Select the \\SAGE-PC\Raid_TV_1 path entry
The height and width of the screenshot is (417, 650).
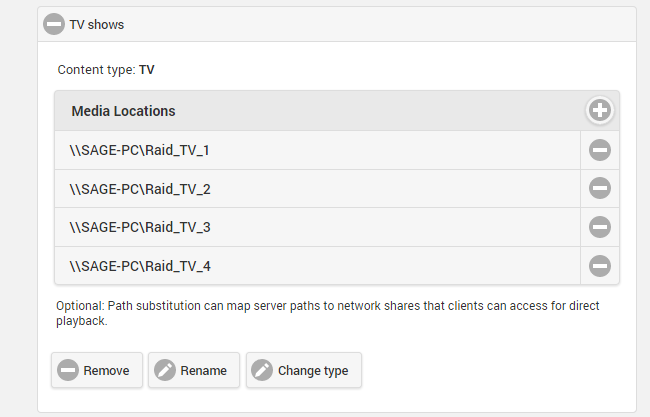[140, 150]
